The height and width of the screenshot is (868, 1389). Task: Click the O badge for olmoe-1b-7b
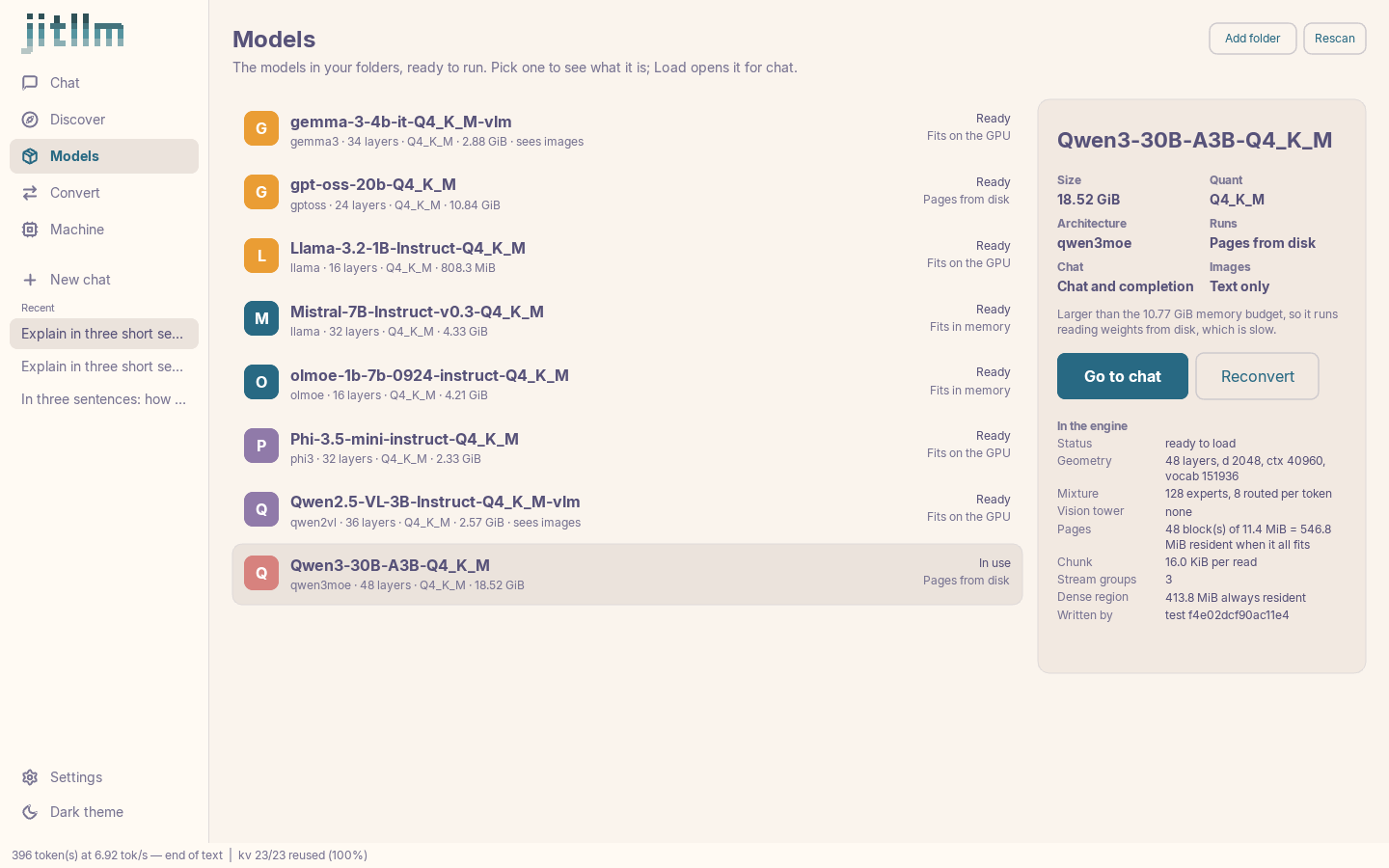point(261,382)
